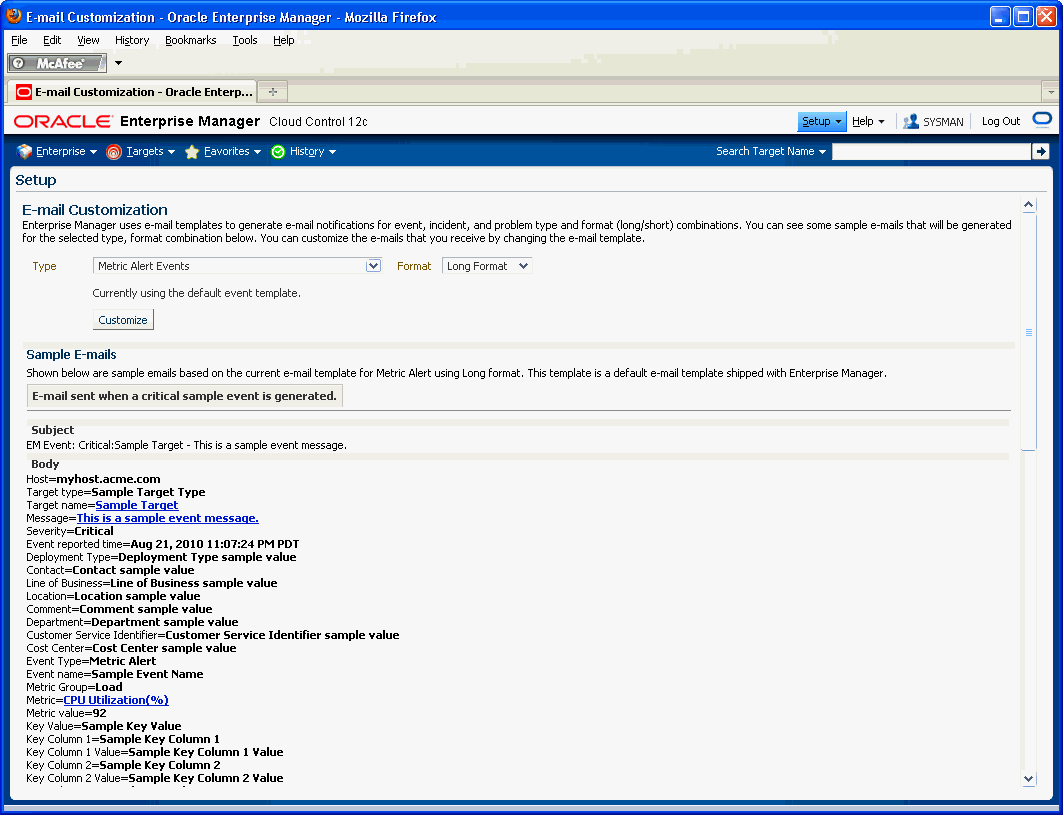1063x815 pixels.
Task: Open the CPU Utilization(%) metric link
Action: tap(116, 700)
